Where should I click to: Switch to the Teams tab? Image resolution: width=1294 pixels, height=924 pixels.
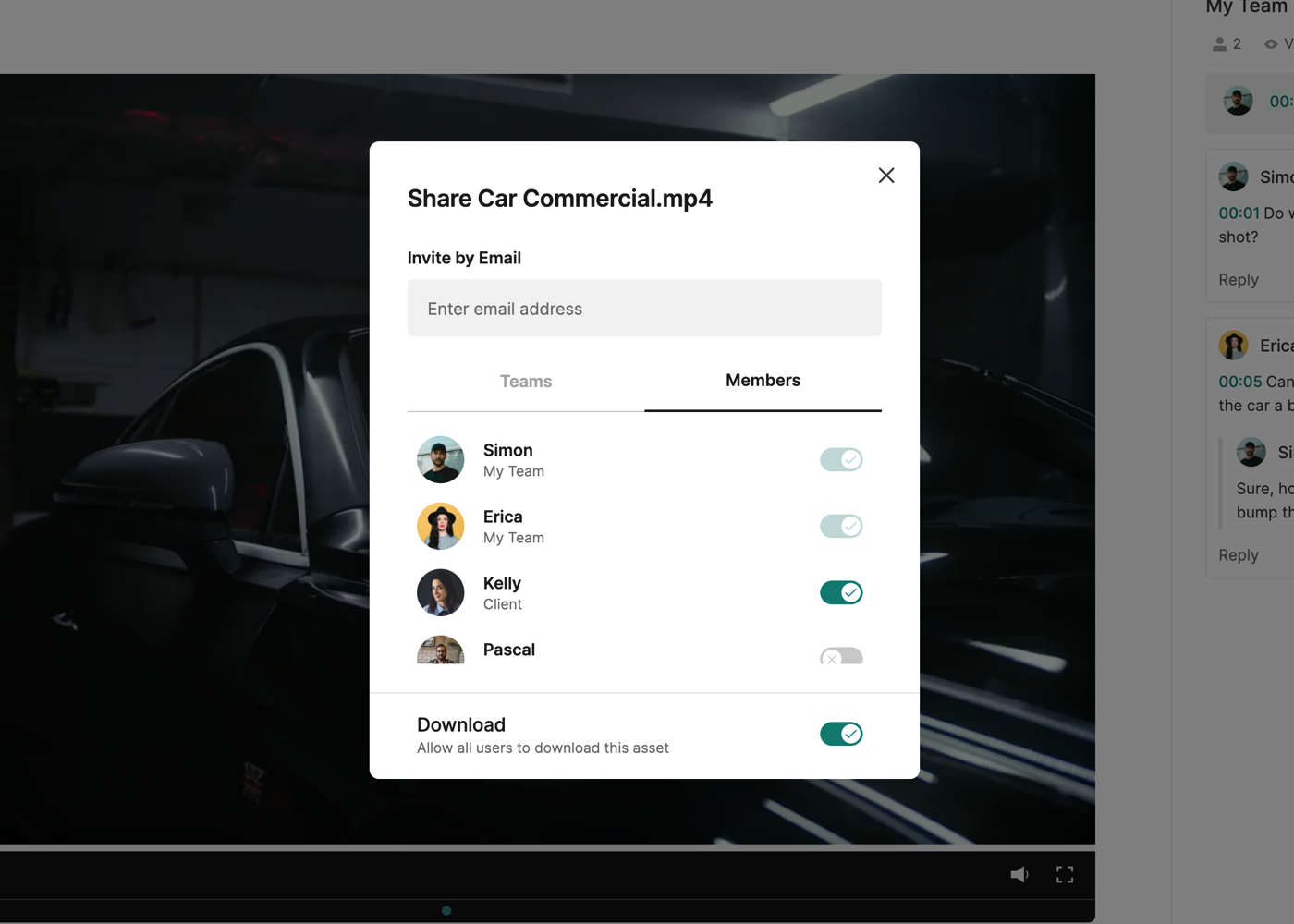tap(525, 382)
